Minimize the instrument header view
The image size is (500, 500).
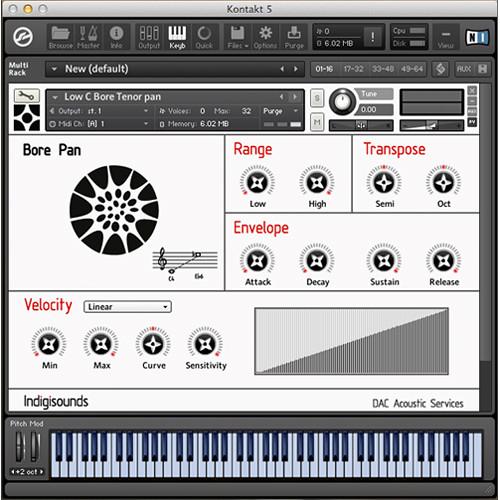(x=472, y=101)
